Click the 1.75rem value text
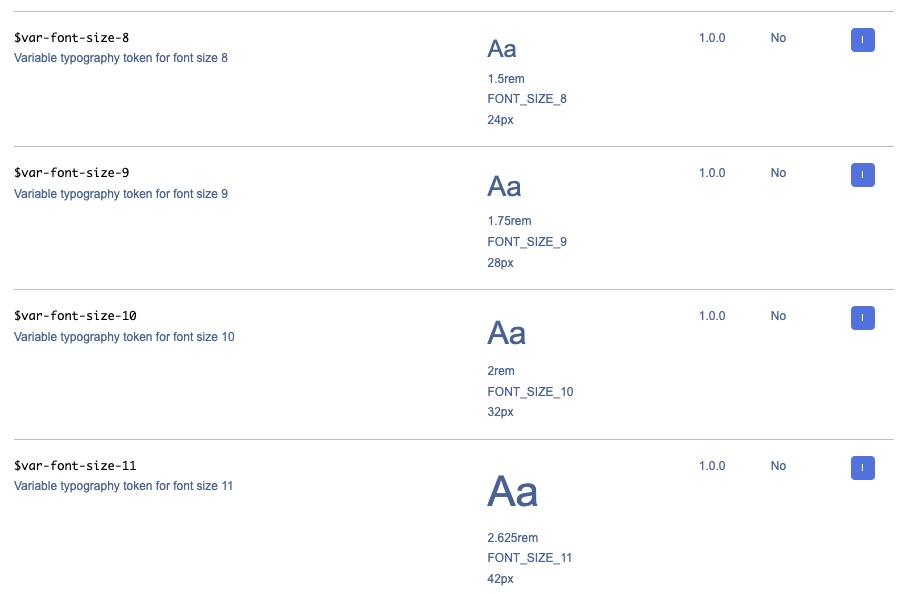 coord(509,221)
